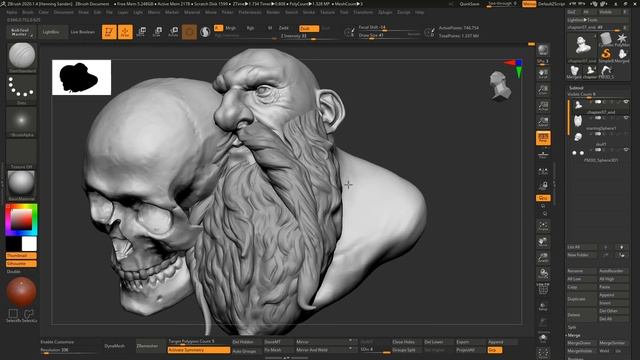The width and height of the screenshot is (640, 360).
Task: Open the Alpha menu
Action: coord(12,12)
